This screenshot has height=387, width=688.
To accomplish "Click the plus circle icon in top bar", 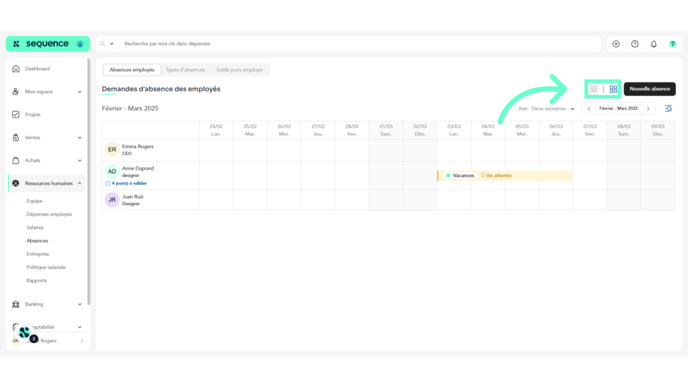I will tap(616, 44).
